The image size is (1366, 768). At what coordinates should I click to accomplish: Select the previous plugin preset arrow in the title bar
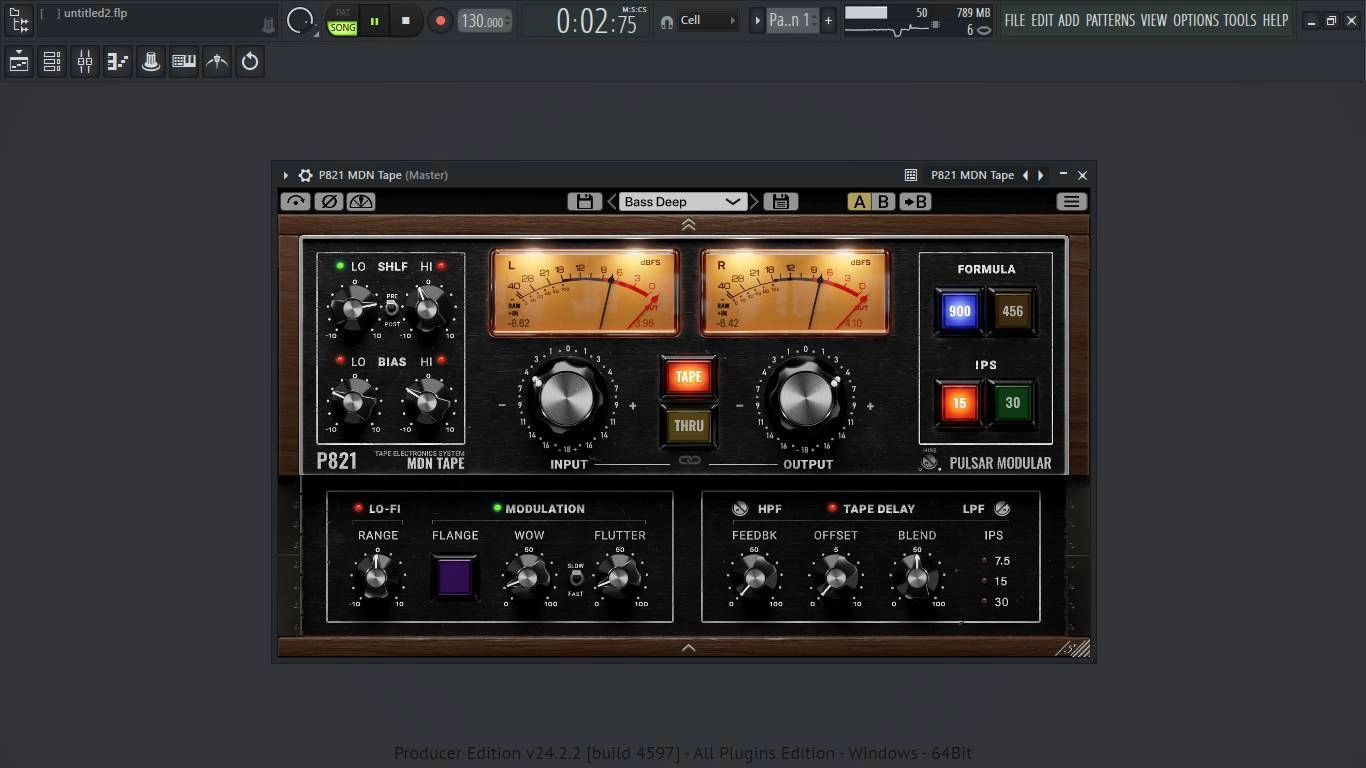pos(1025,175)
